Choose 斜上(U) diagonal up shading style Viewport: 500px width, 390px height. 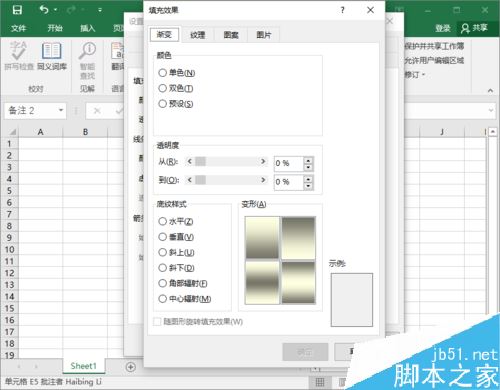point(162,252)
